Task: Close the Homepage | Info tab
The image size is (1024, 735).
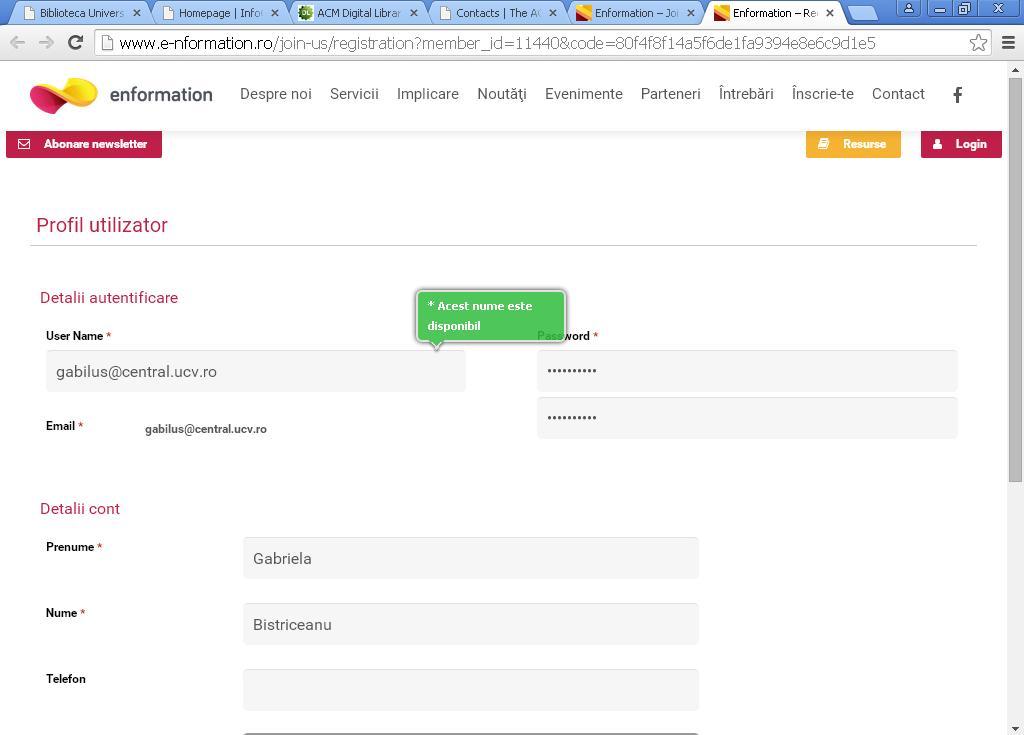Action: pos(275,13)
